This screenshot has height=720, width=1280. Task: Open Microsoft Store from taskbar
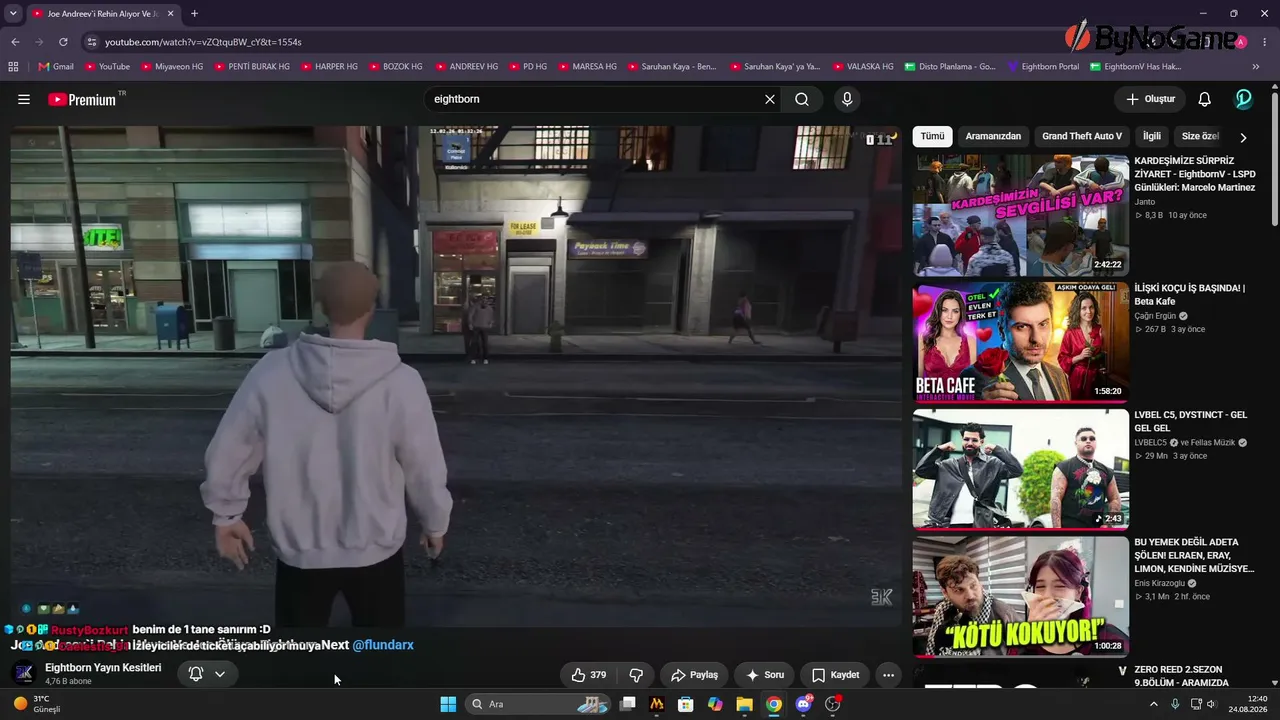pyautogui.click(x=686, y=704)
